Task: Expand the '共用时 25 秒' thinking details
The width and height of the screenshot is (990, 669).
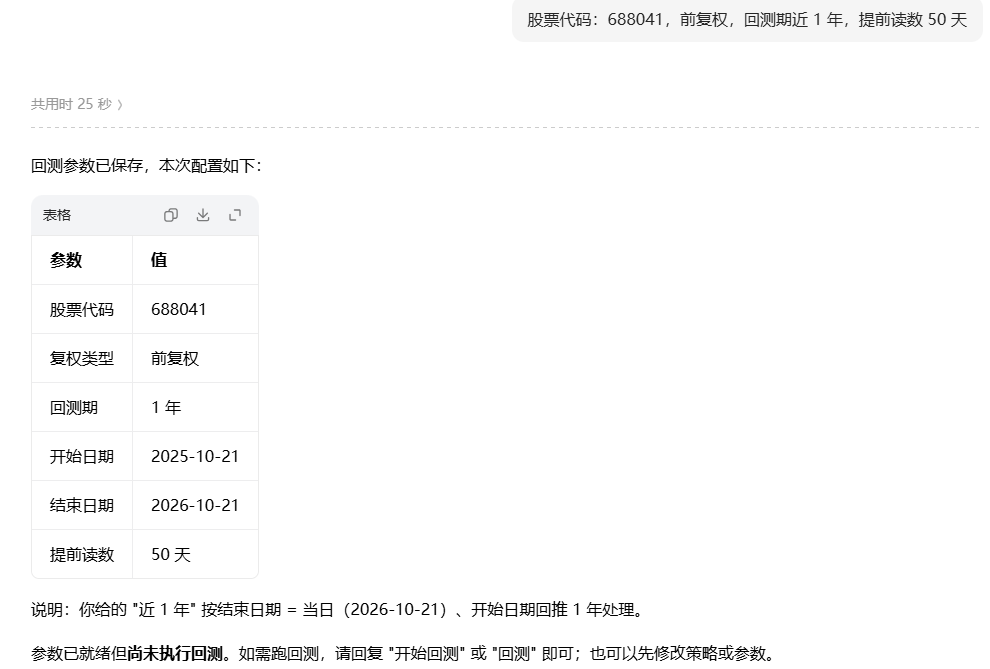Action: click(x=76, y=104)
